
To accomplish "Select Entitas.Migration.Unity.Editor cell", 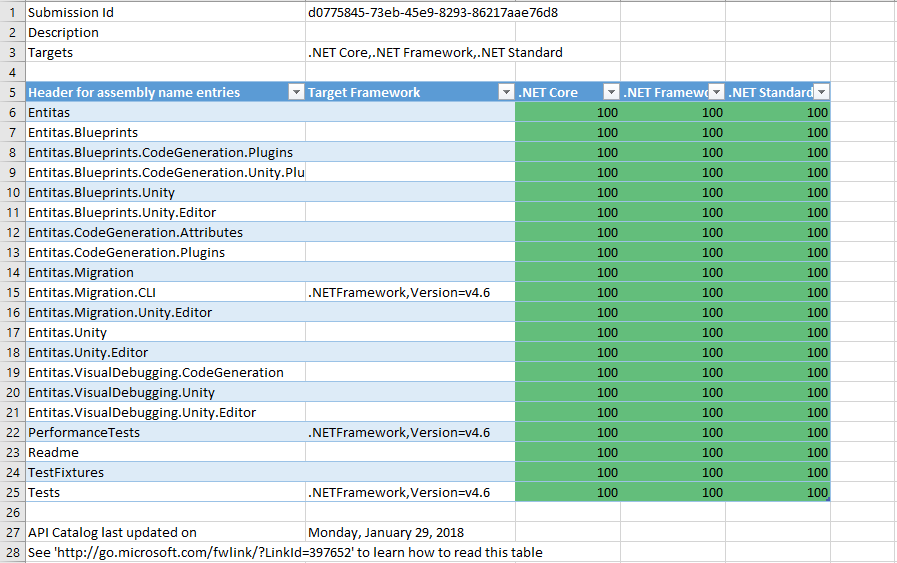I will [x=165, y=313].
